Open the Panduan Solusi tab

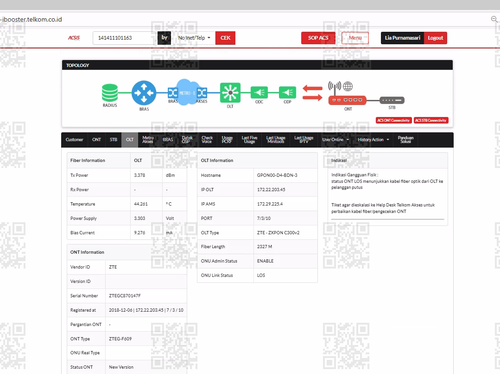click(406, 140)
